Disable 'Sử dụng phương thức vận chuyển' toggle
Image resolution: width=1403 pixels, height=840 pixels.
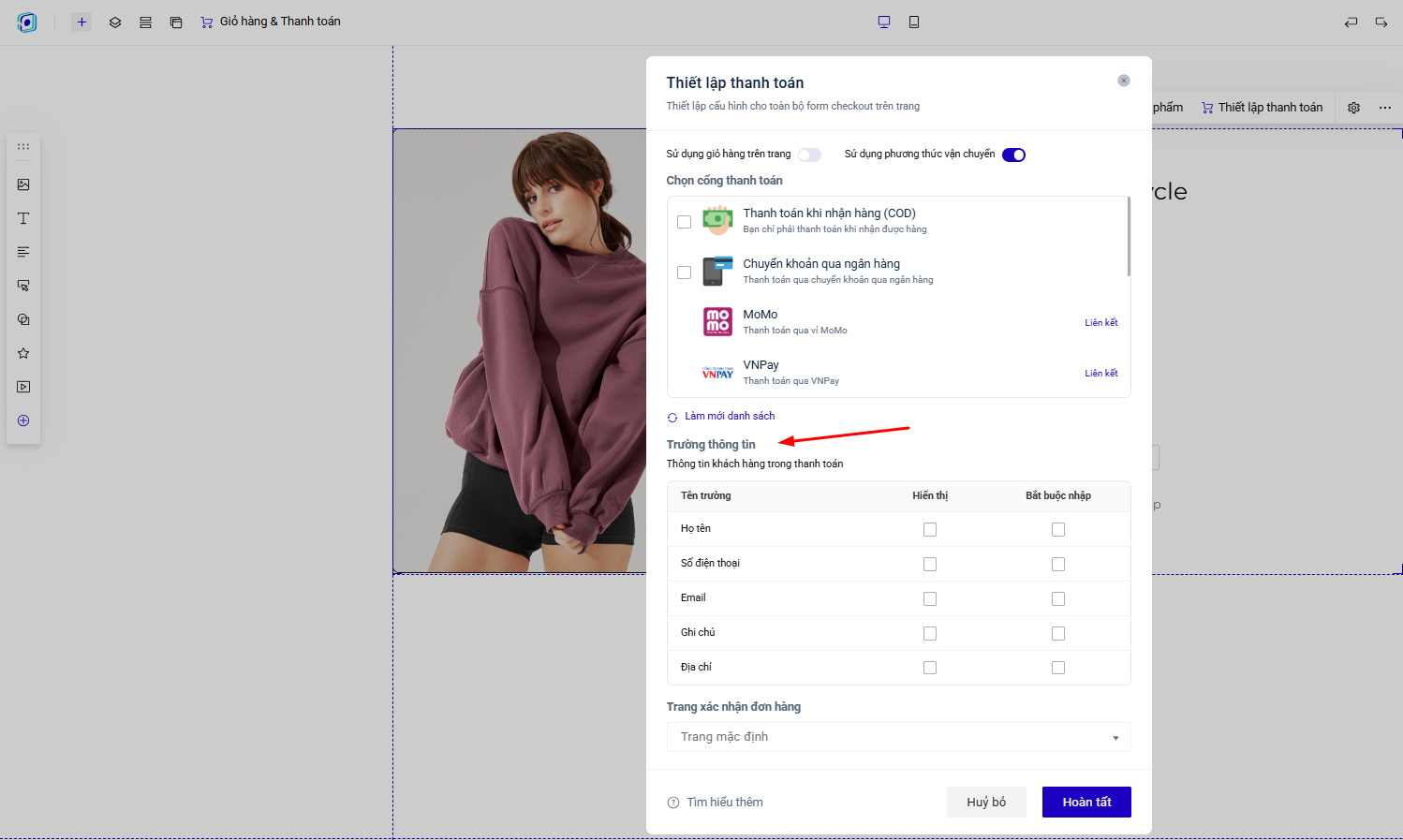click(1013, 155)
